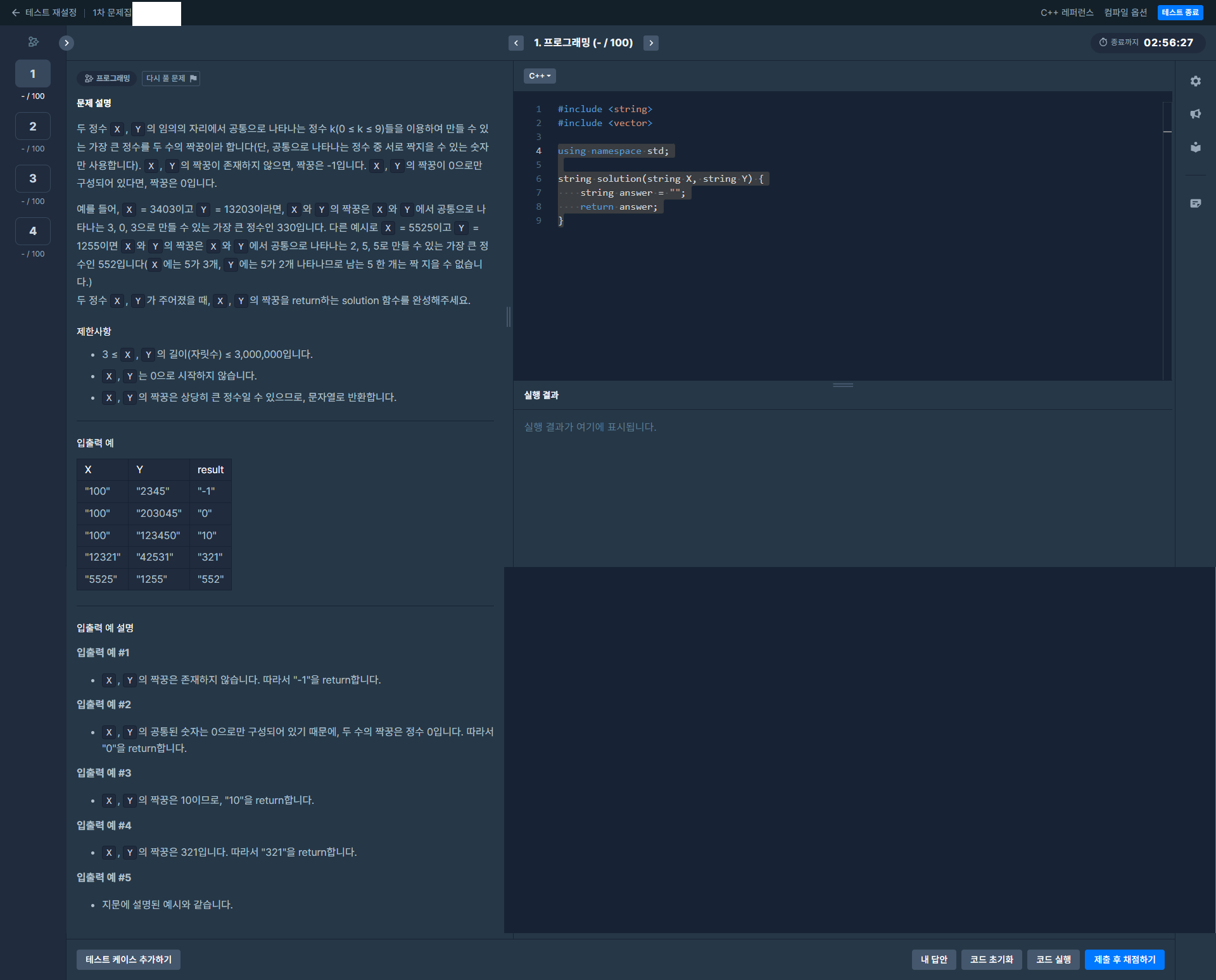The width and height of the screenshot is (1216, 980).
Task: Click the 테스트 종료 button
Action: (x=1179, y=13)
